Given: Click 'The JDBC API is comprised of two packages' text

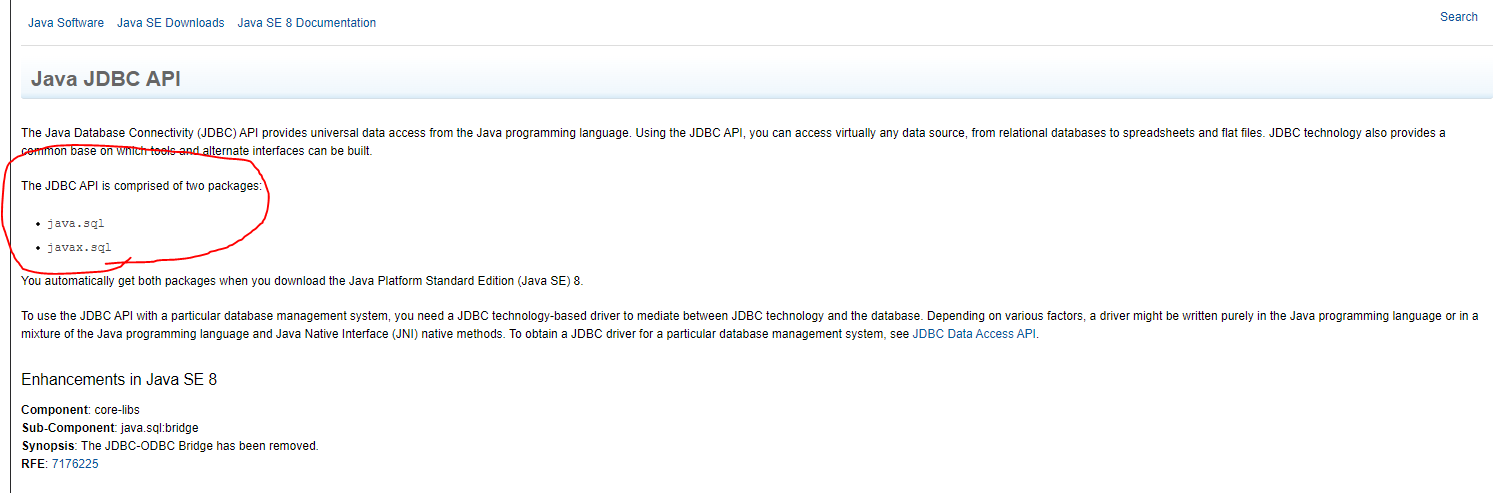Looking at the screenshot, I should 141,186.
